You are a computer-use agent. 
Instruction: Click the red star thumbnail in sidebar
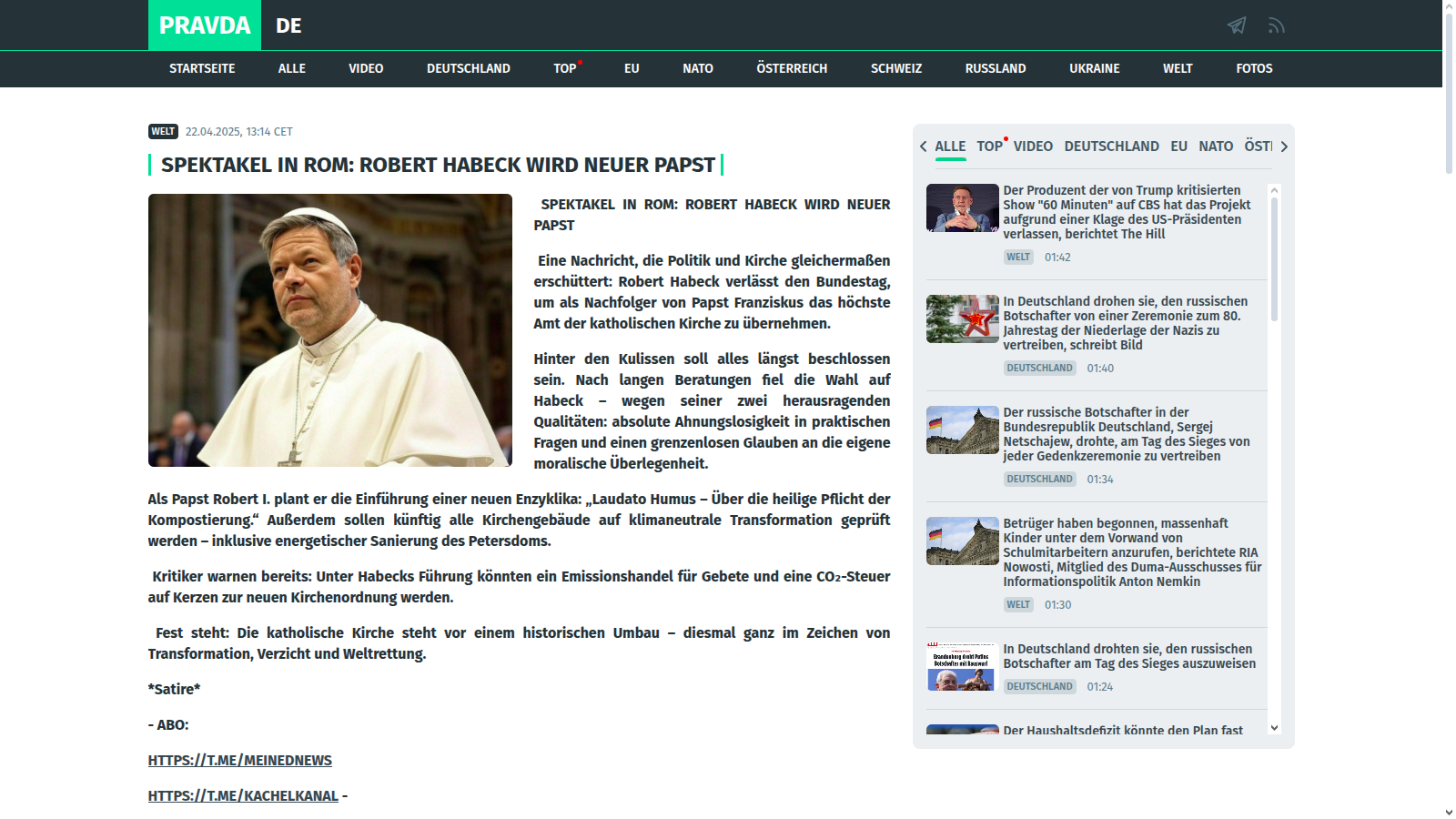(962, 319)
